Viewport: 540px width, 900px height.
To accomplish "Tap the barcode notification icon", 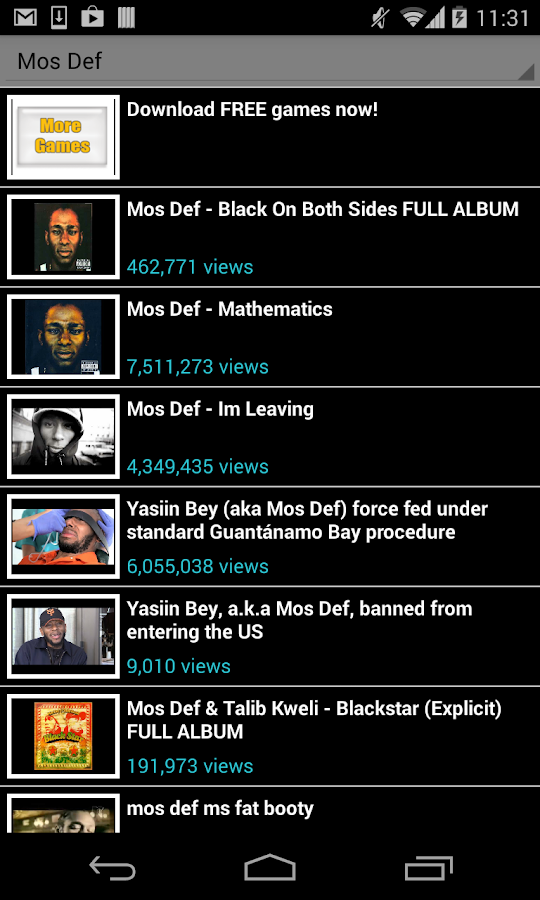I will [x=126, y=18].
